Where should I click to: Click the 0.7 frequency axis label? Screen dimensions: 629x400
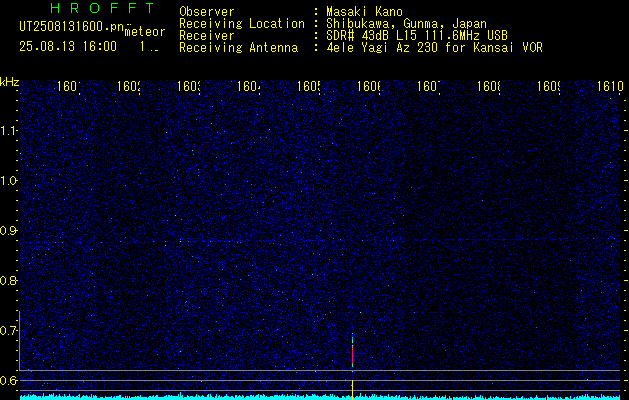click(9, 331)
